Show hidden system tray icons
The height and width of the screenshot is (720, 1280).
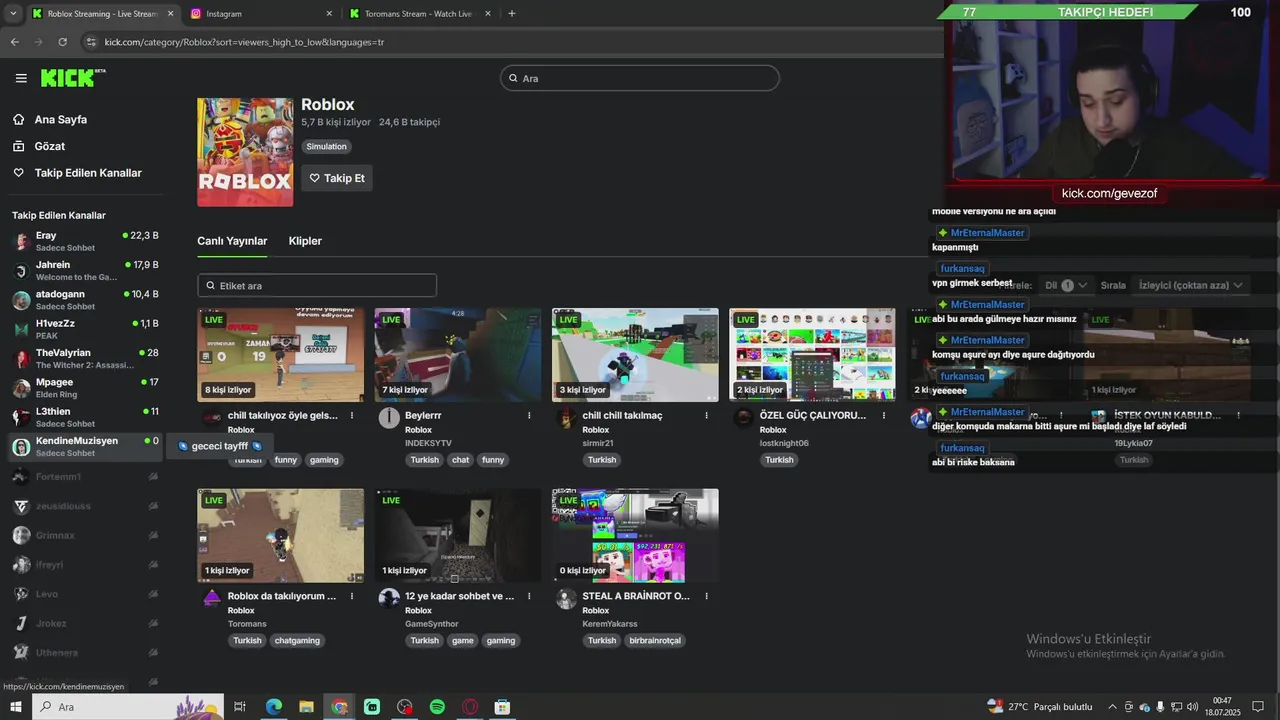click(x=1112, y=707)
